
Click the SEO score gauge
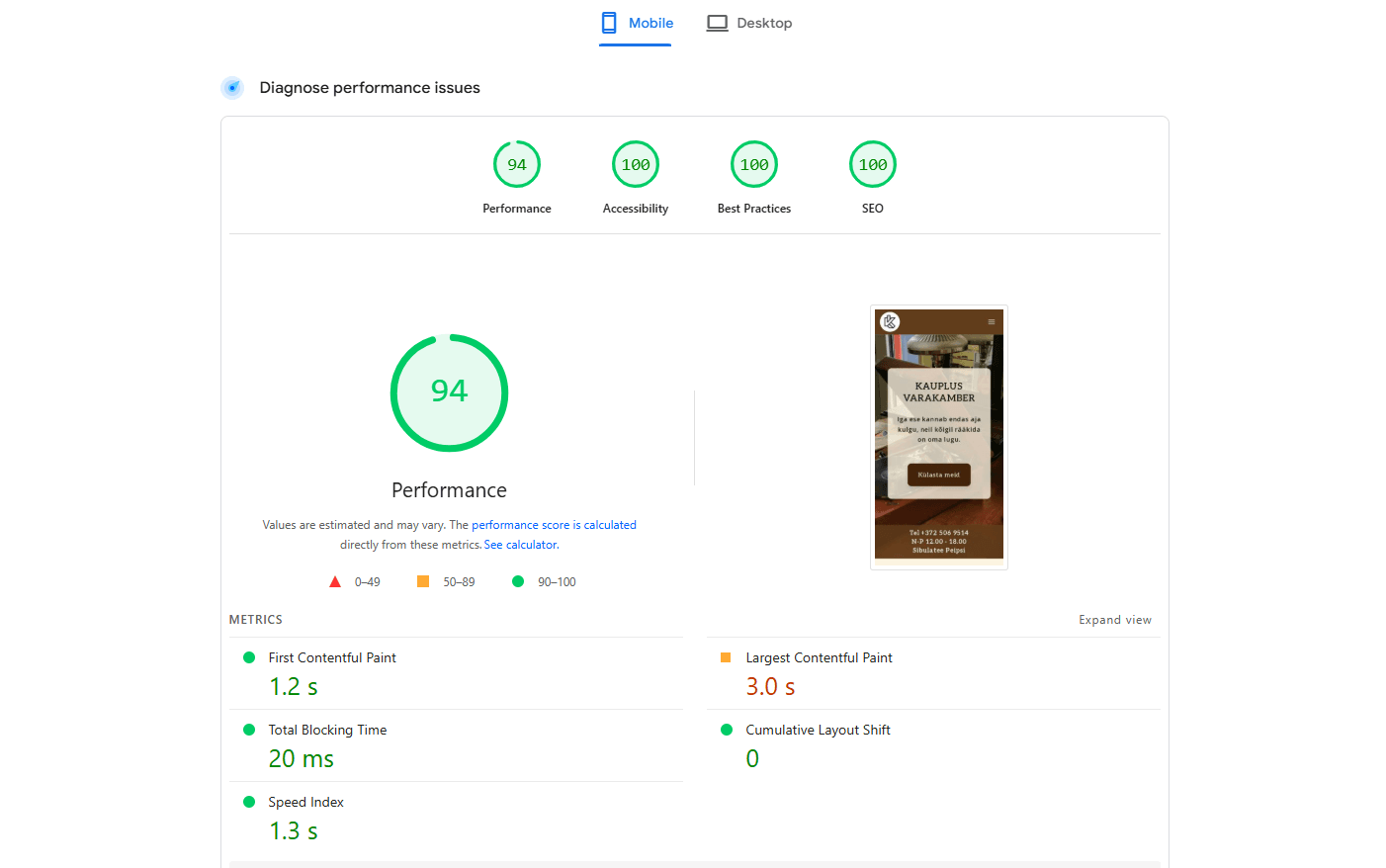(872, 165)
